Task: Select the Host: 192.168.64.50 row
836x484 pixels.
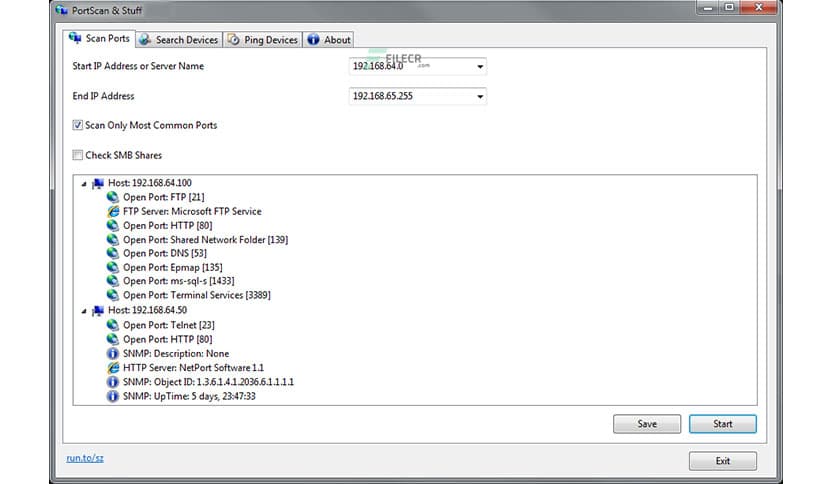Action: coord(147,310)
